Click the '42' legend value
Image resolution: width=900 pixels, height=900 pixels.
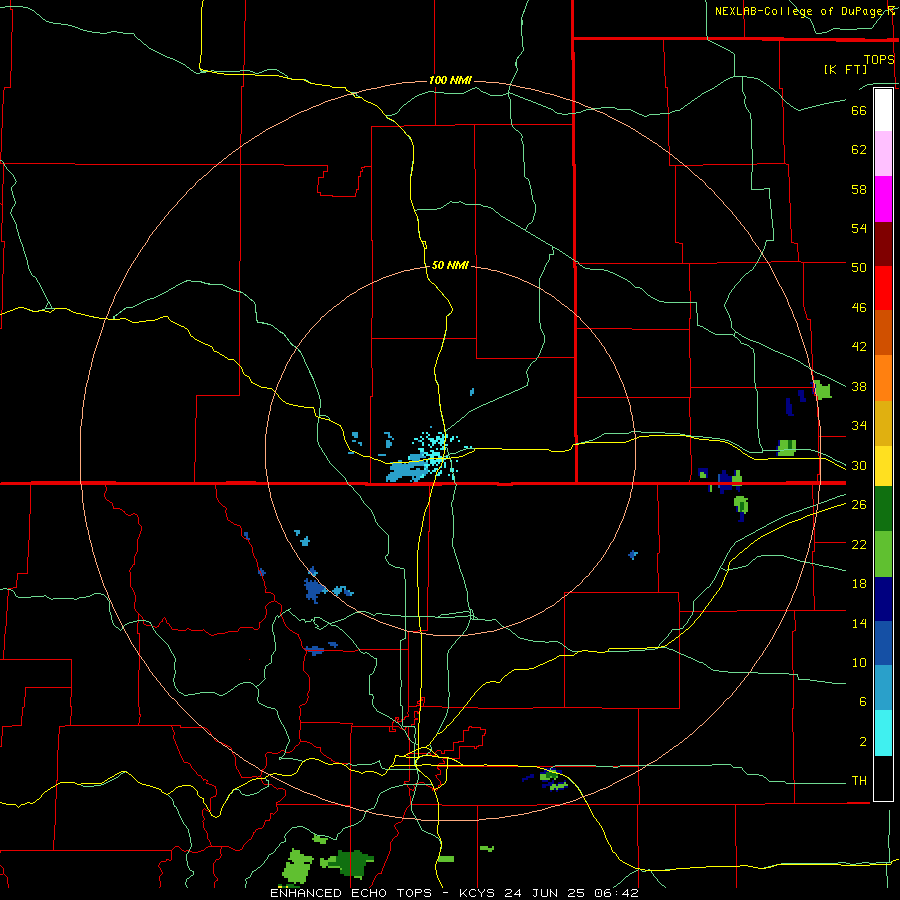(x=859, y=346)
